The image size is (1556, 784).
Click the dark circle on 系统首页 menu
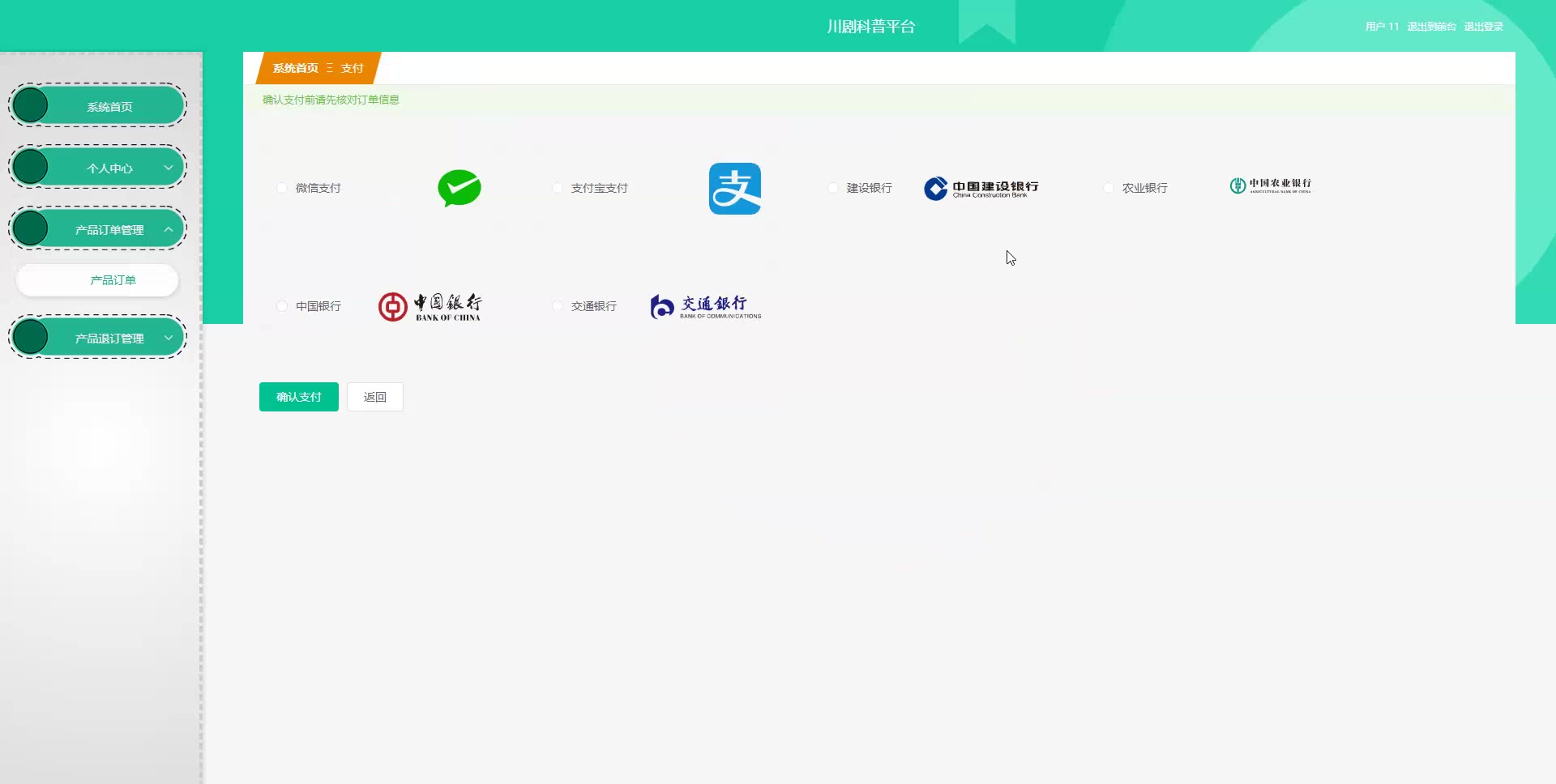[31, 105]
